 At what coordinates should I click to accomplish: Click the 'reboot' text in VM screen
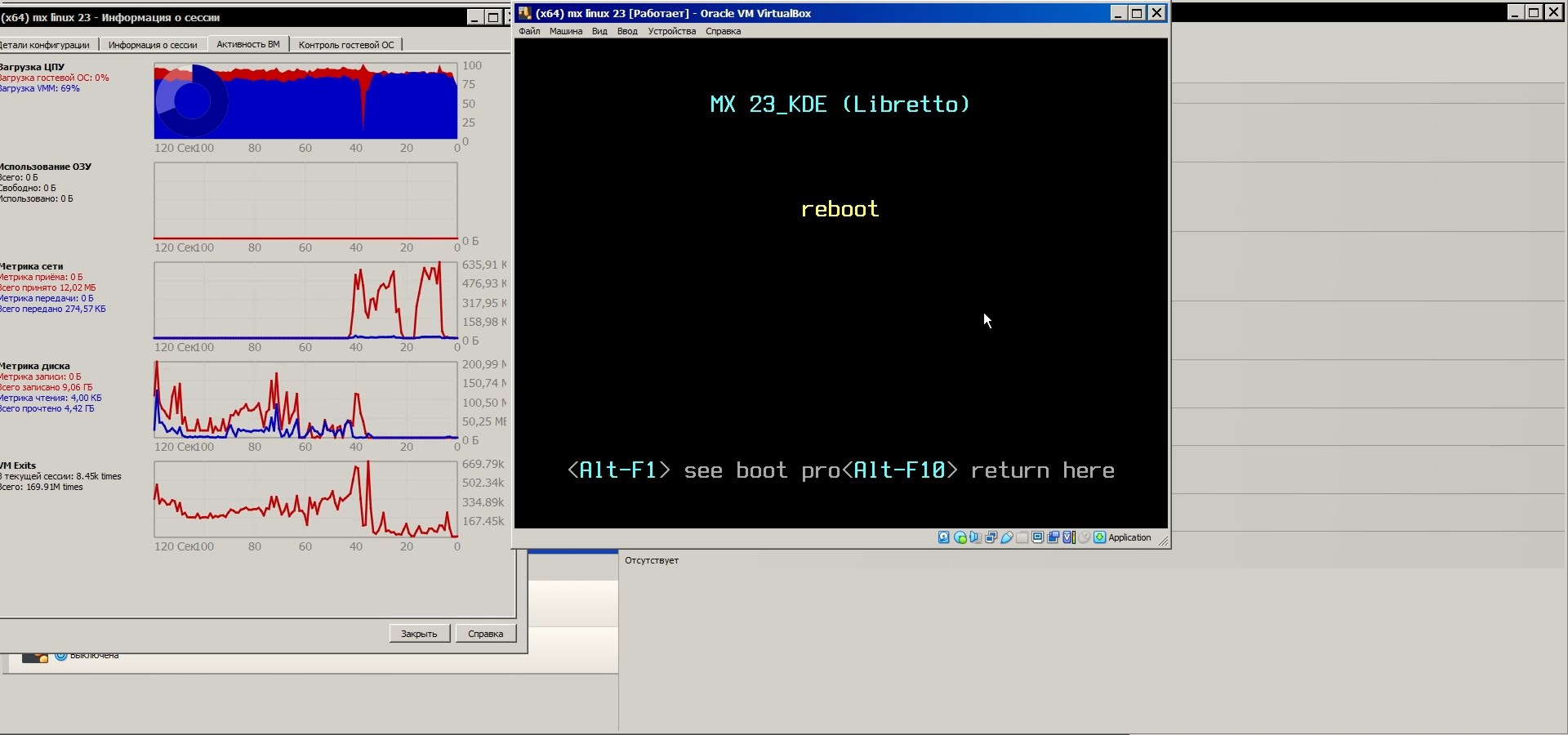point(840,209)
